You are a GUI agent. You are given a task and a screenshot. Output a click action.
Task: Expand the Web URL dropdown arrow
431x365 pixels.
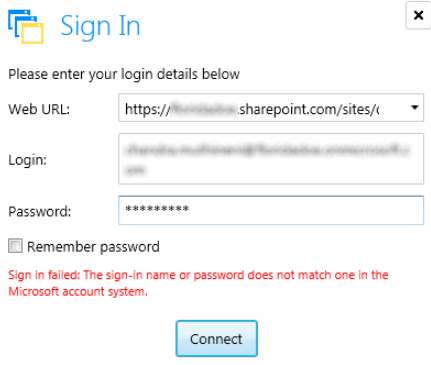click(x=415, y=108)
